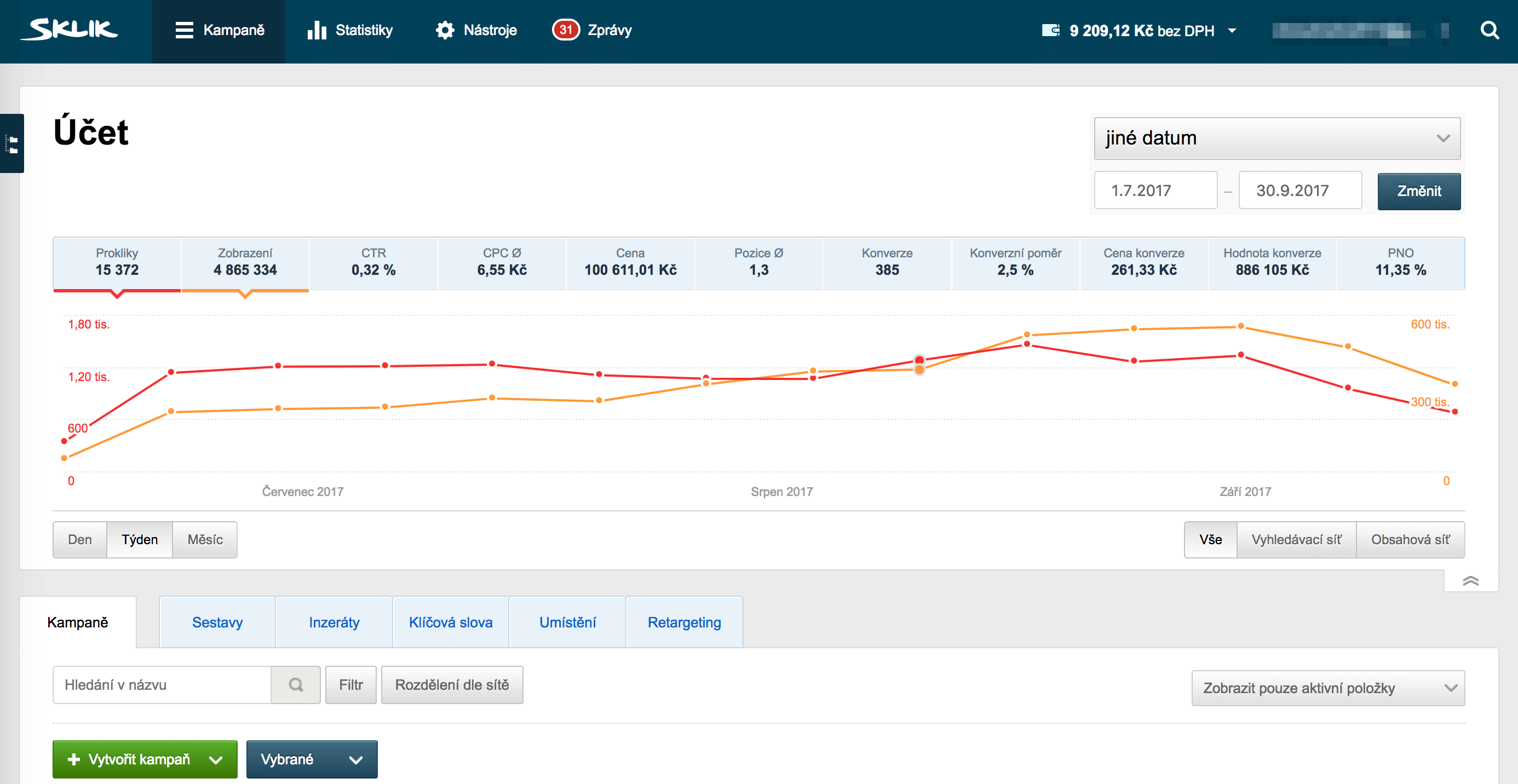The image size is (1518, 784).
Task: Click the Nástroje gear icon
Action: point(445,30)
